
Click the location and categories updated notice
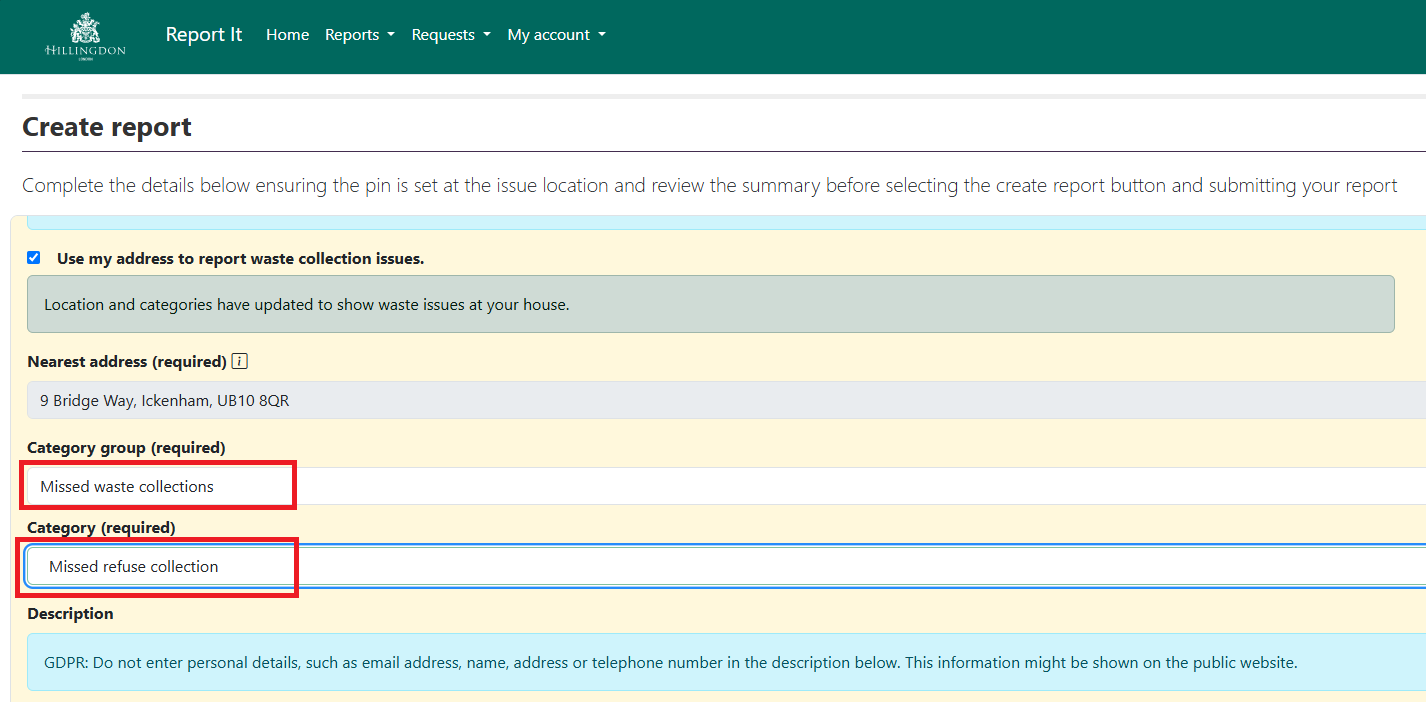(710, 304)
